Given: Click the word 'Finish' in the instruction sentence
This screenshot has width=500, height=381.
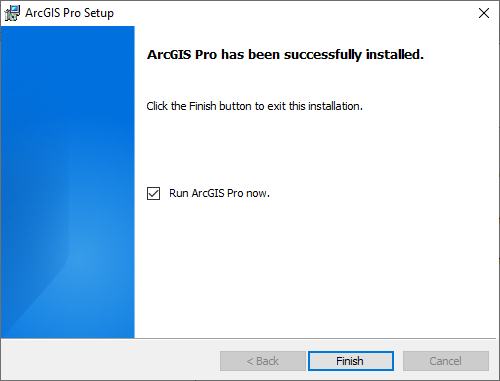Looking at the screenshot, I should (x=203, y=106).
